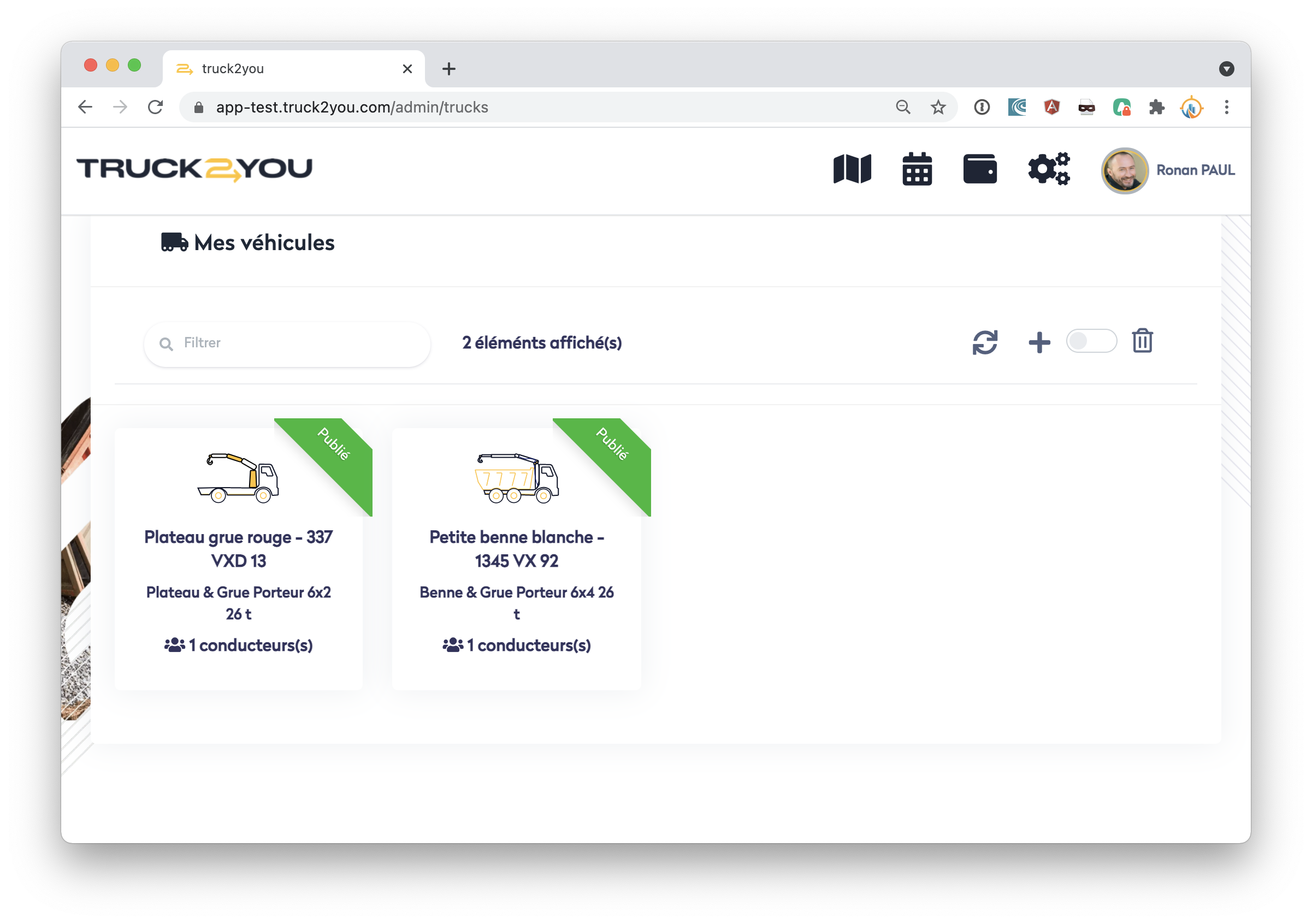The image size is (1312, 924).
Task: Refresh the vehicle list
Action: point(985,342)
